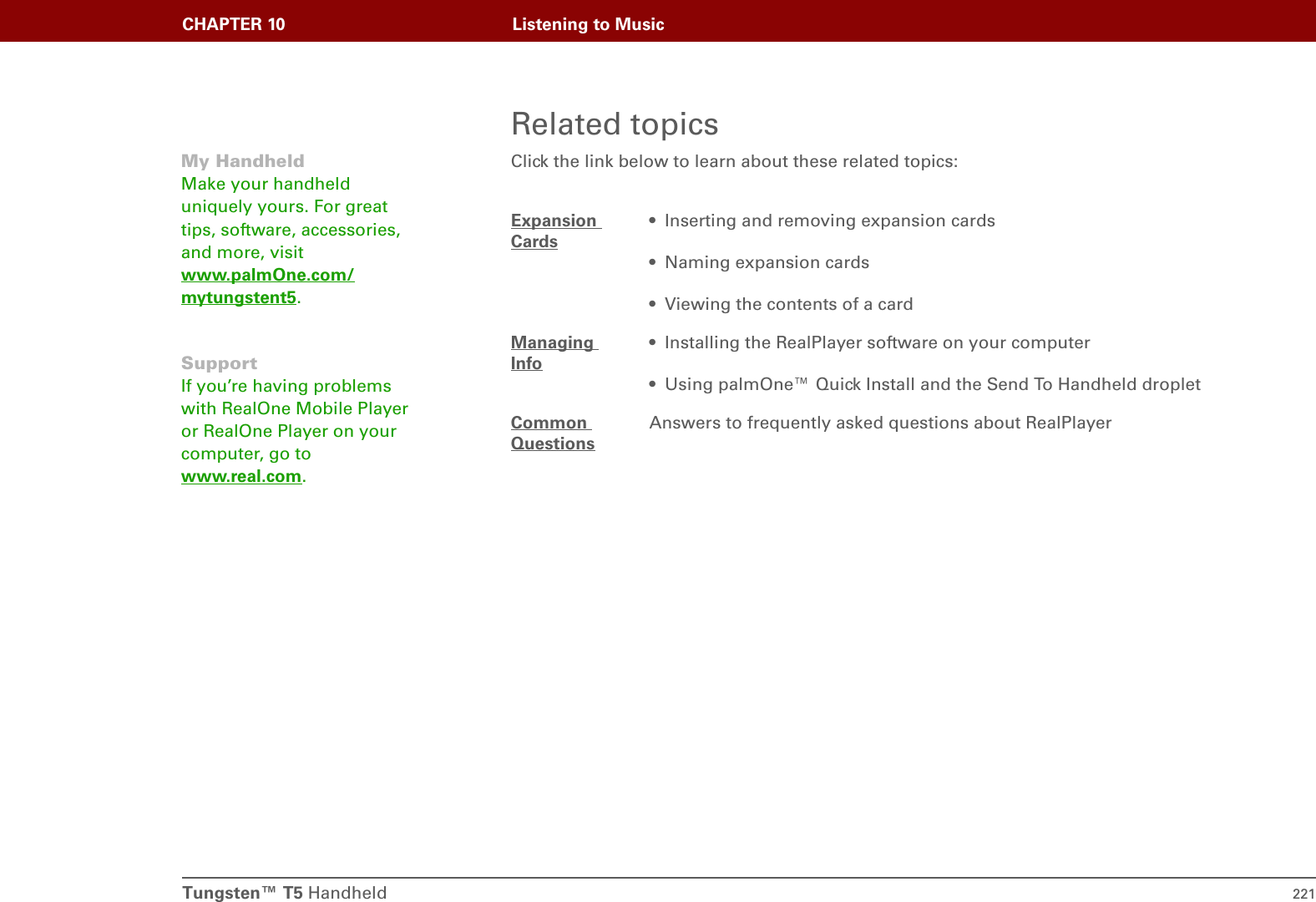This screenshot has width=1316, height=902.
Task: Click 'Using palmOne Quick Install' bullet text
Action: tap(932, 384)
